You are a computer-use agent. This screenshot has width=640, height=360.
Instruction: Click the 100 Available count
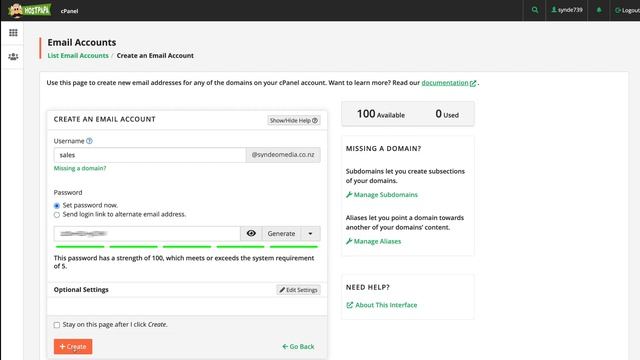[381, 114]
